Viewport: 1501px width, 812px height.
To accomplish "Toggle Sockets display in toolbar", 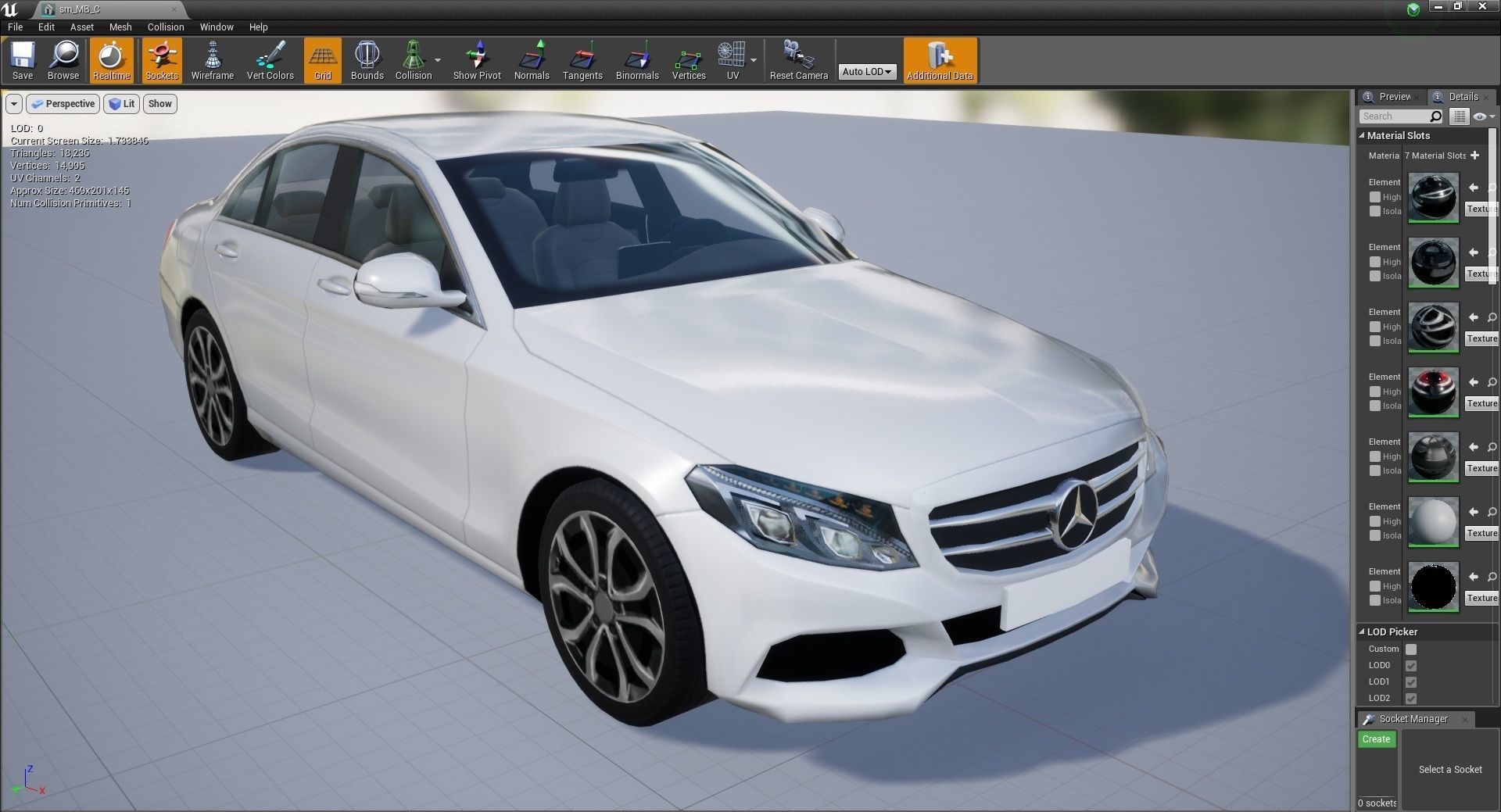I will [x=162, y=60].
